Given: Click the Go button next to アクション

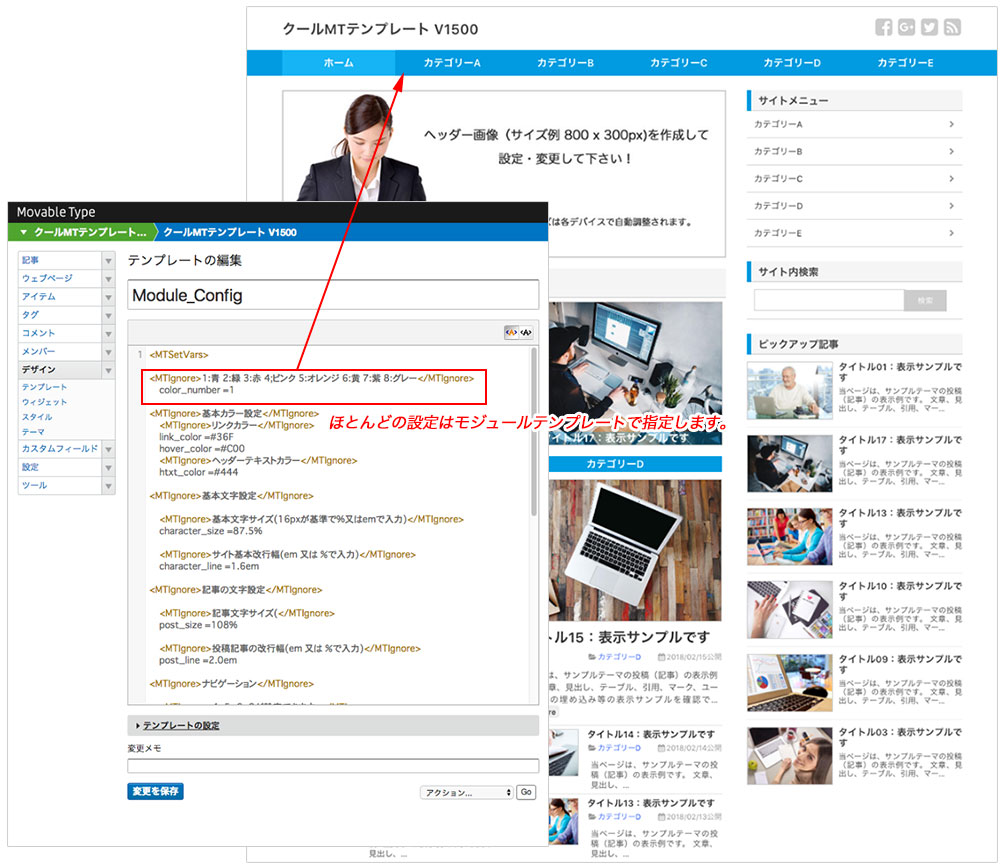Looking at the screenshot, I should [526, 792].
